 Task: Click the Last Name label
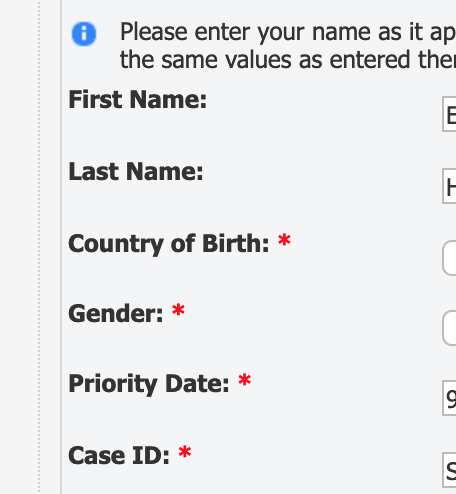[136, 171]
